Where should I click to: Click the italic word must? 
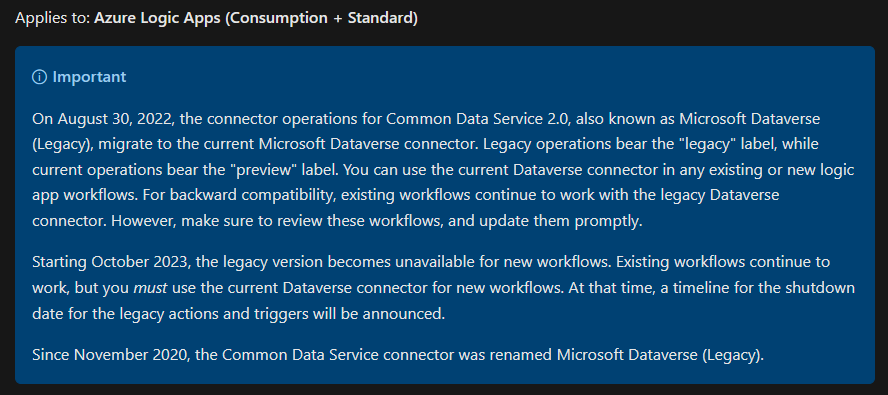click(x=150, y=288)
